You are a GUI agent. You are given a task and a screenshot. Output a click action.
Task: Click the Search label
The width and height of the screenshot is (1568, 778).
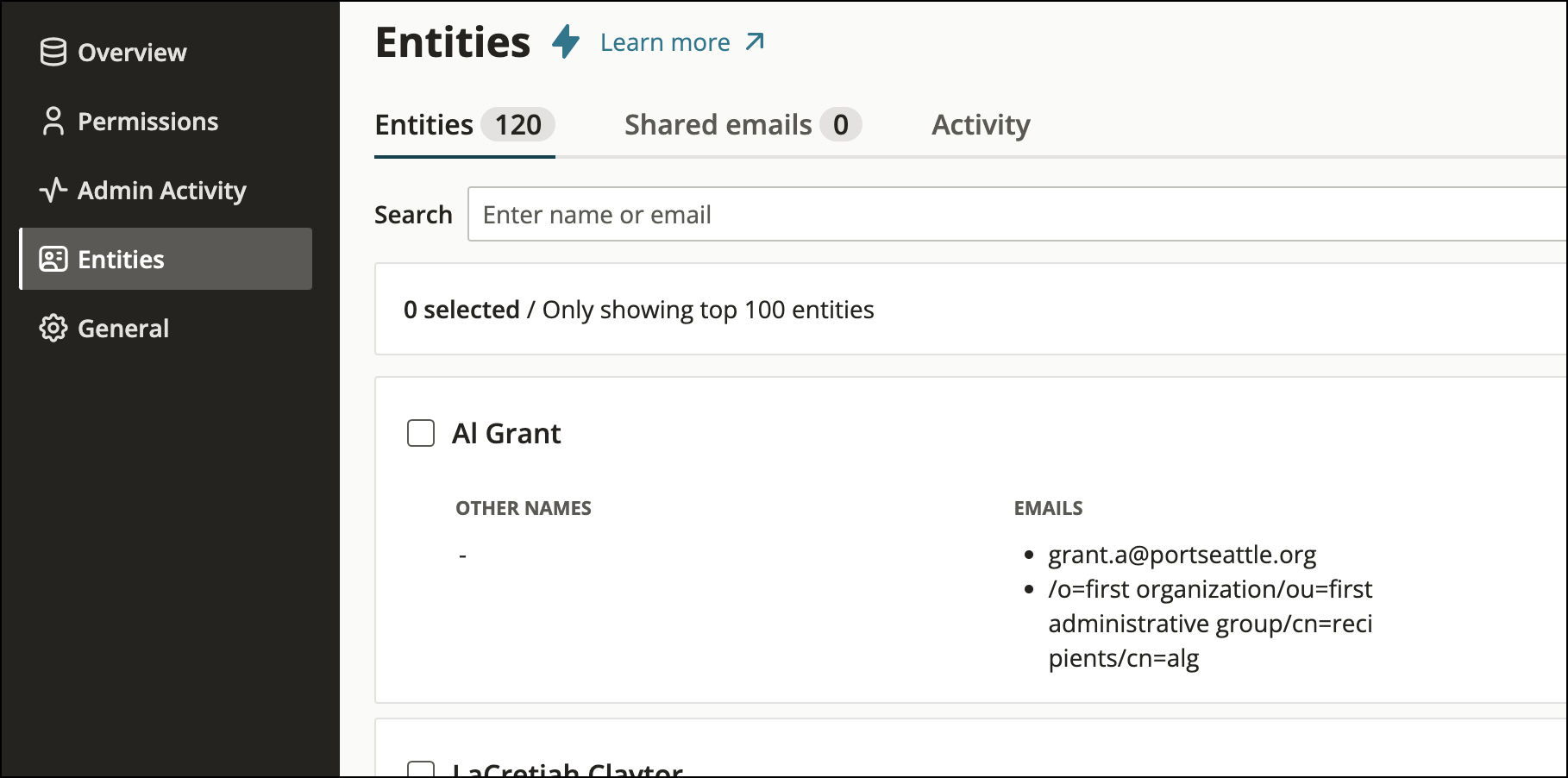point(413,215)
